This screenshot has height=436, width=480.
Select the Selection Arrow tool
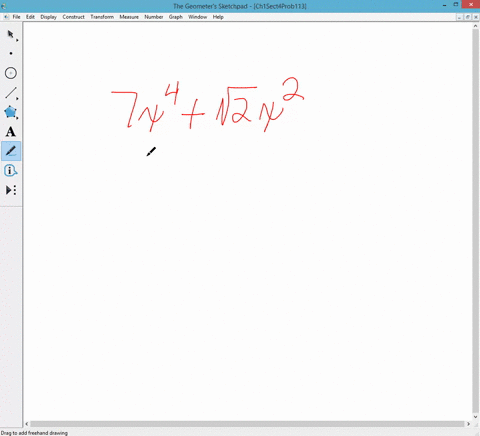[x=11, y=35]
